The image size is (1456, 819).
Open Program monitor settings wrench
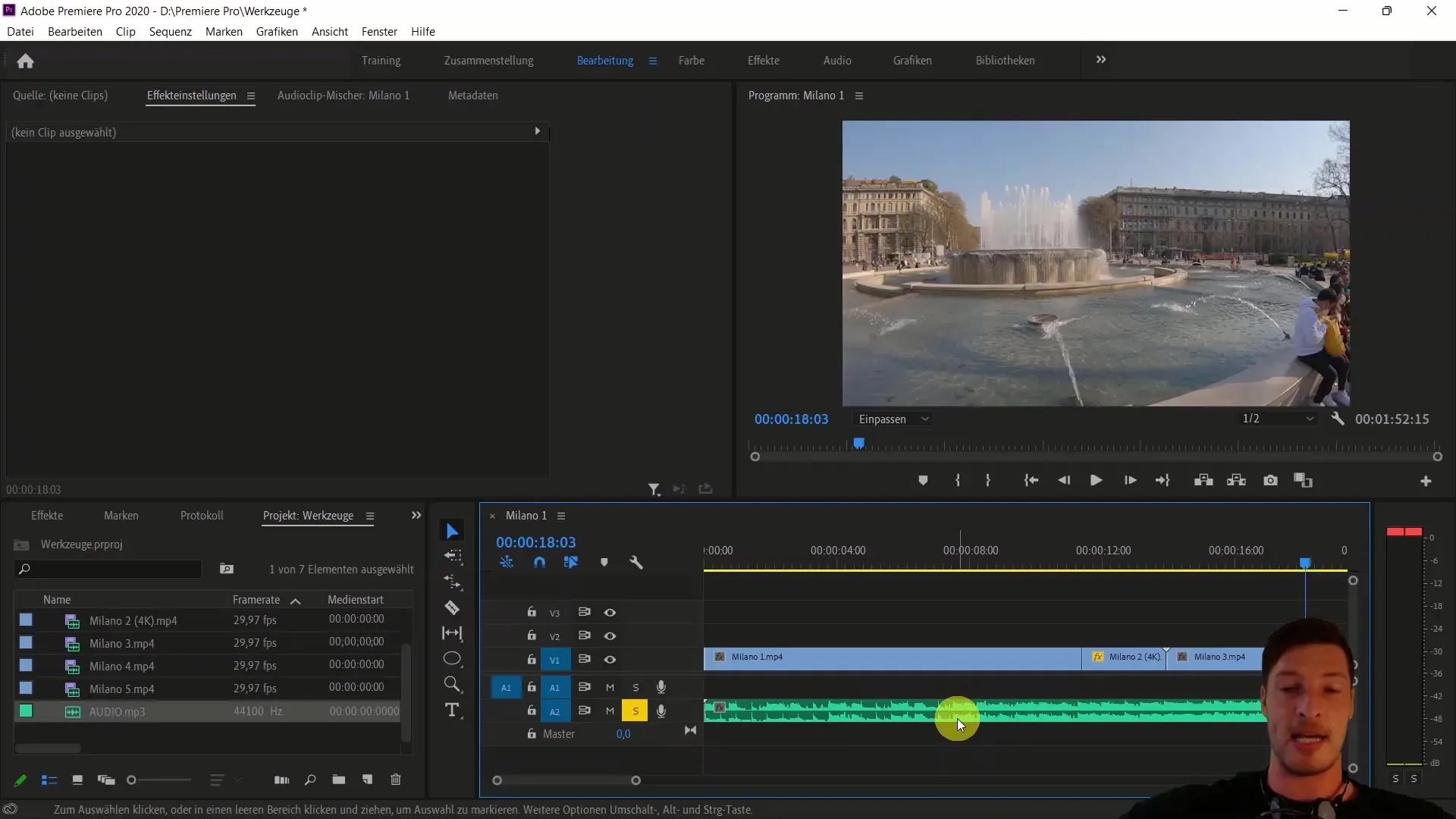(x=1338, y=419)
